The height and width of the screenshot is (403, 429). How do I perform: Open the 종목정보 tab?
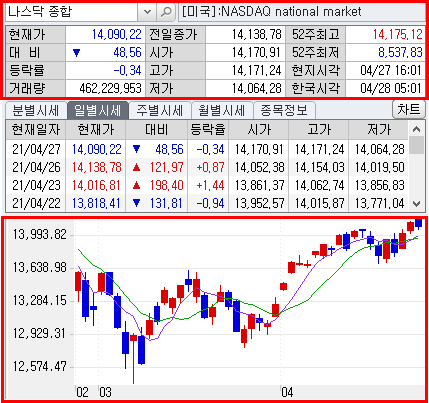pos(284,110)
